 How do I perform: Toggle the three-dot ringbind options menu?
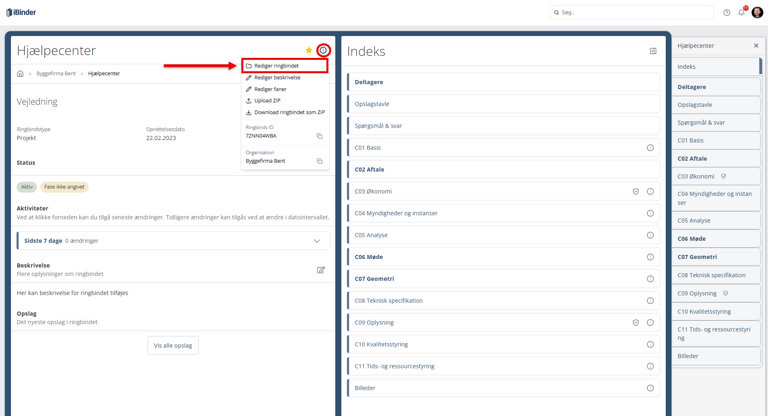pyautogui.click(x=322, y=50)
